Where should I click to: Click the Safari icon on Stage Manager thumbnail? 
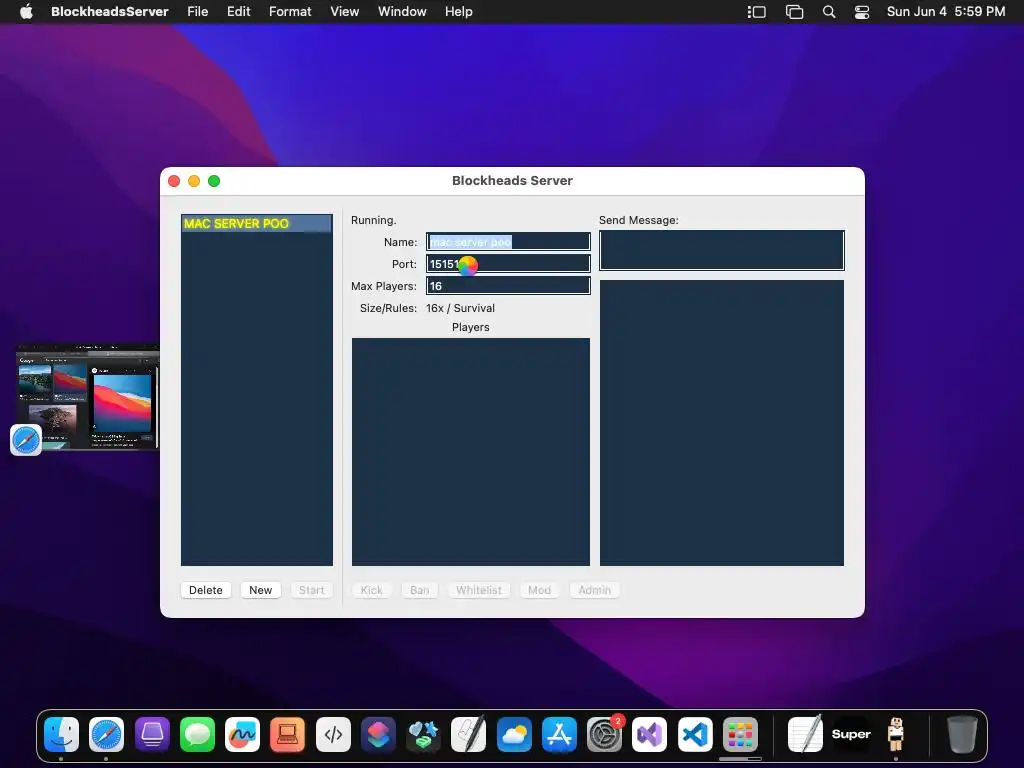[x=26, y=440]
